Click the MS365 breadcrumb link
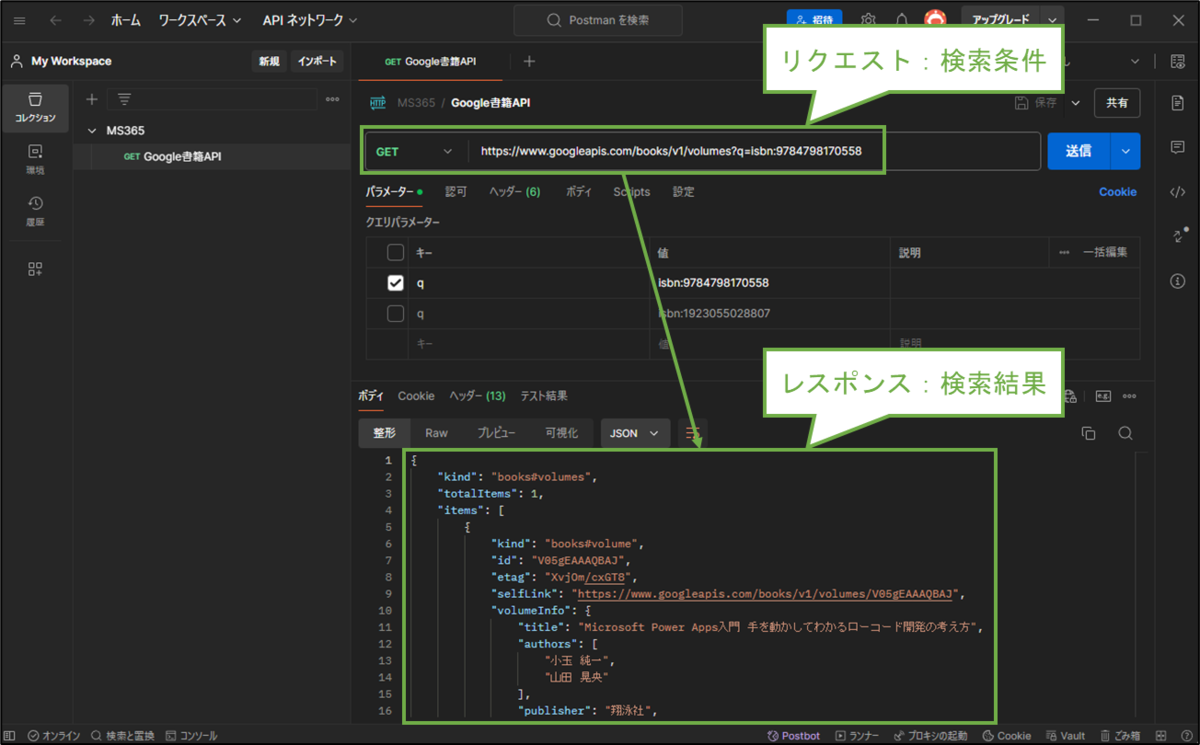Viewport: 1200px width, 745px height. (x=416, y=102)
